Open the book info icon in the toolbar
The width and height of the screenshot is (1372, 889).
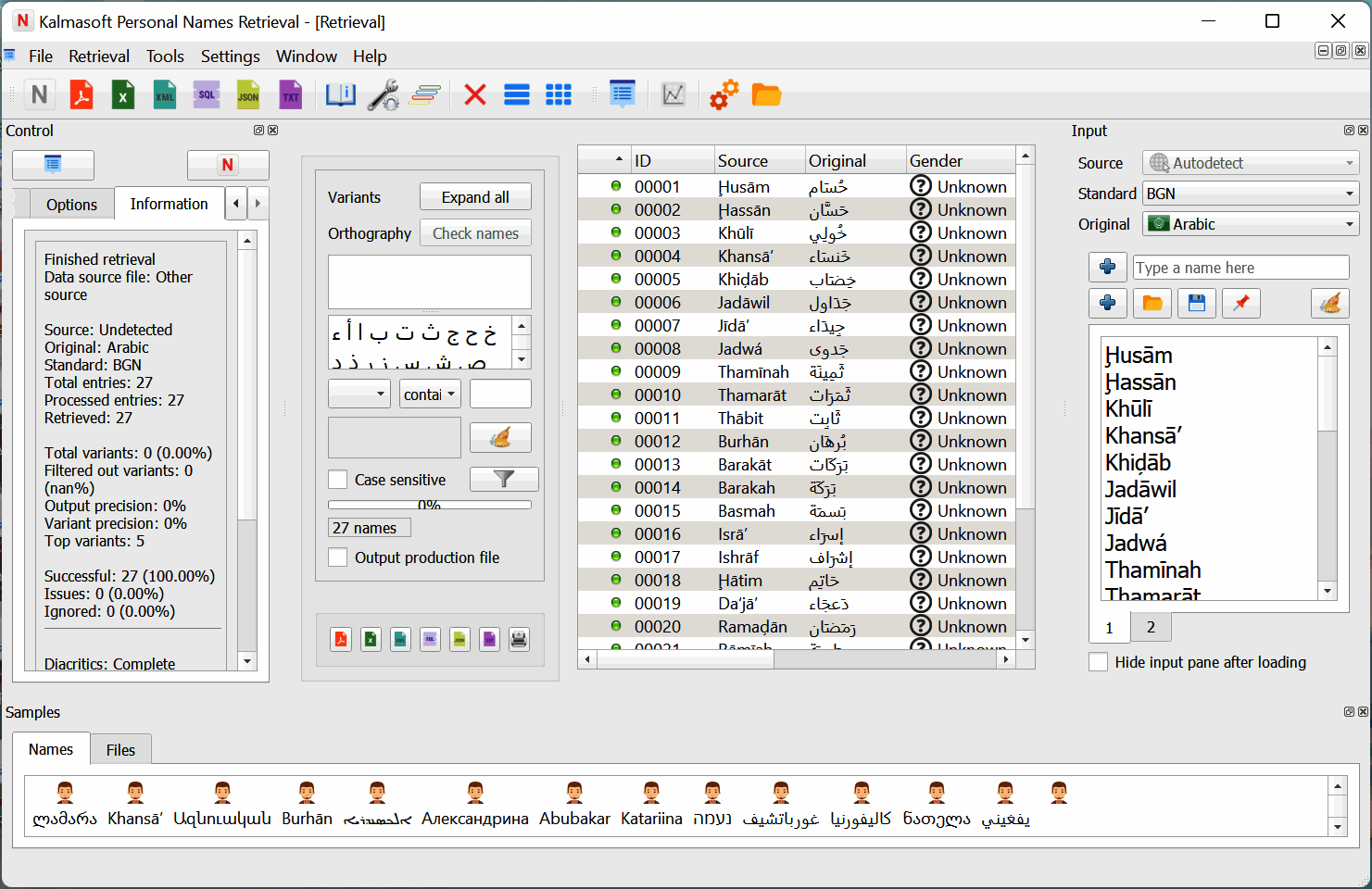coord(340,94)
